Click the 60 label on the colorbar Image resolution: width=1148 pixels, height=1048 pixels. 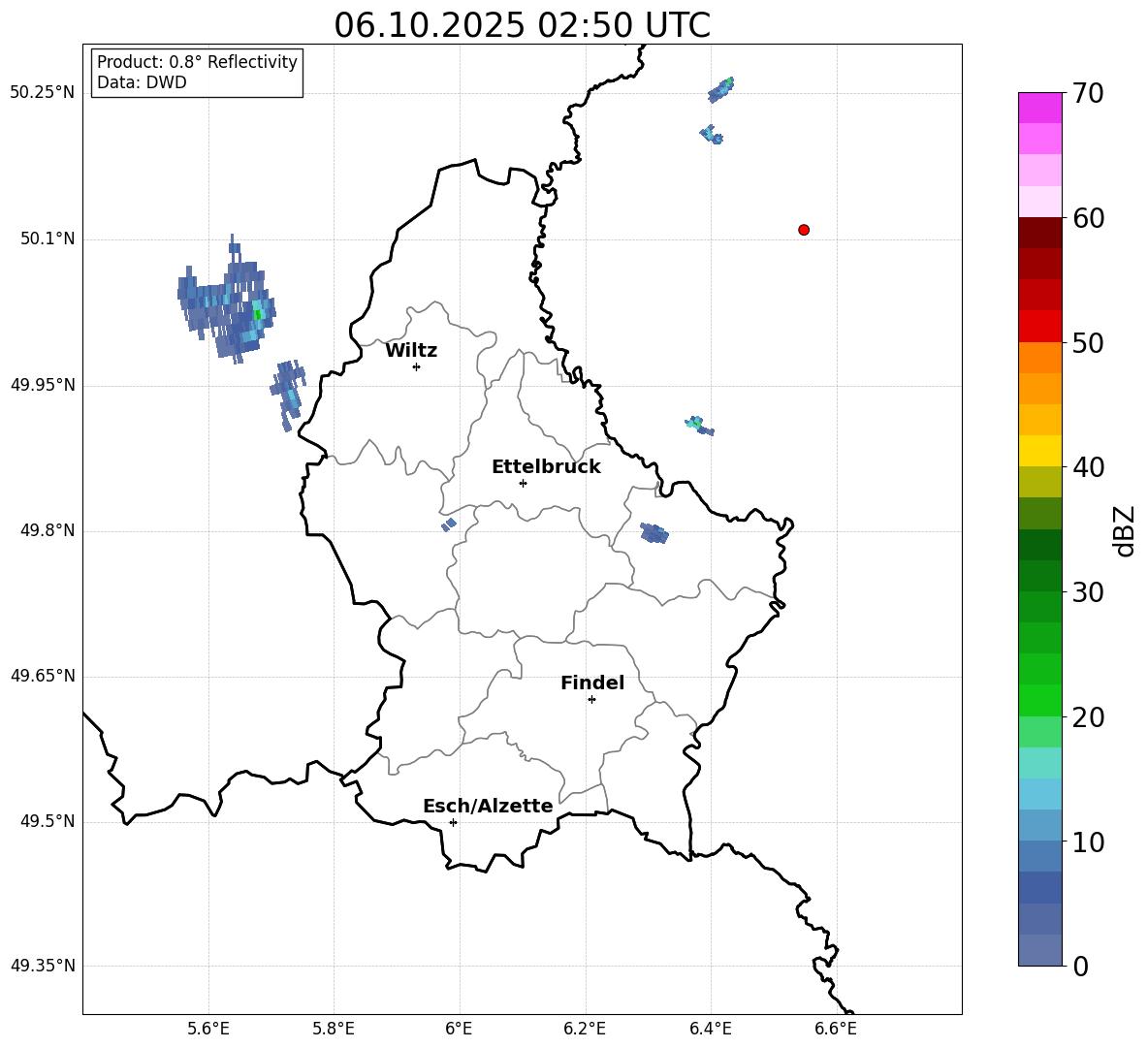[1087, 218]
